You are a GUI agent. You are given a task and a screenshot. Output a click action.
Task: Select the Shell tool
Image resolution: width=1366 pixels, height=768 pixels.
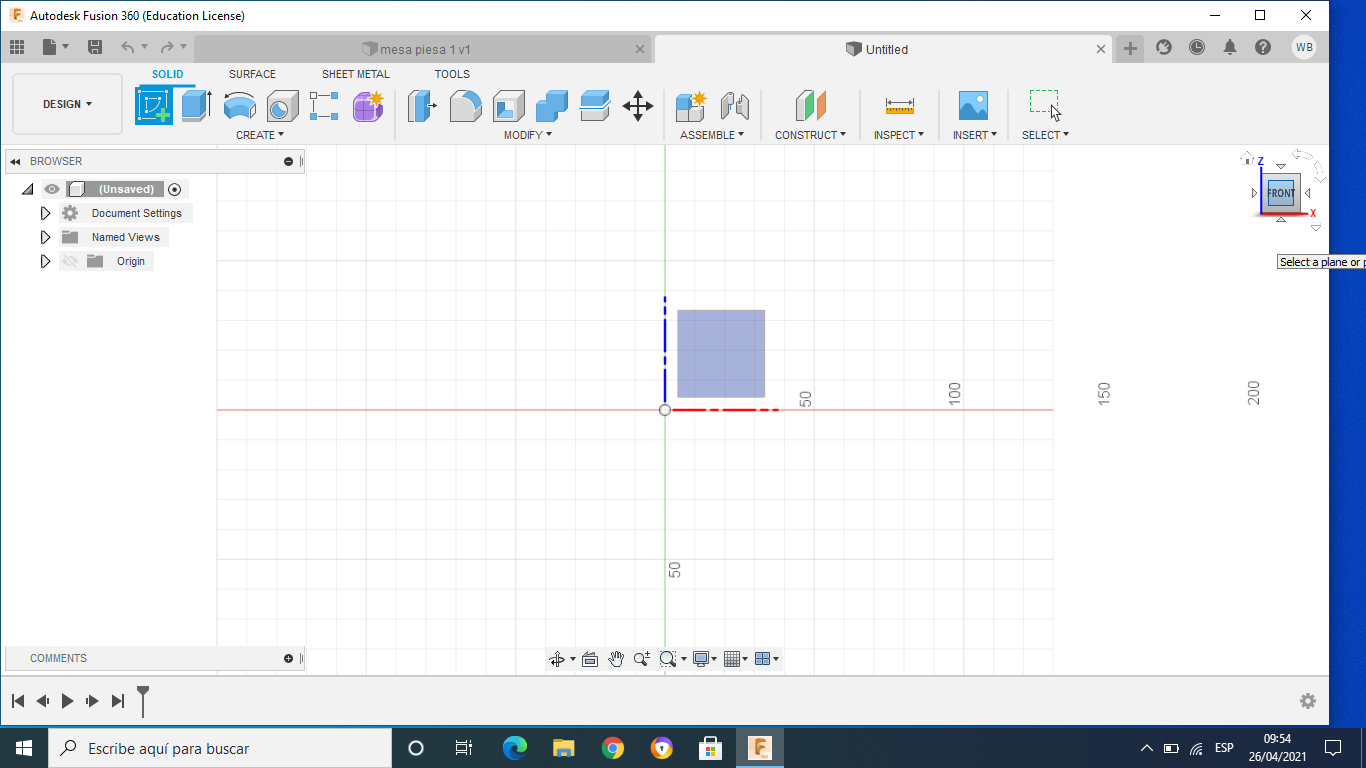508,105
